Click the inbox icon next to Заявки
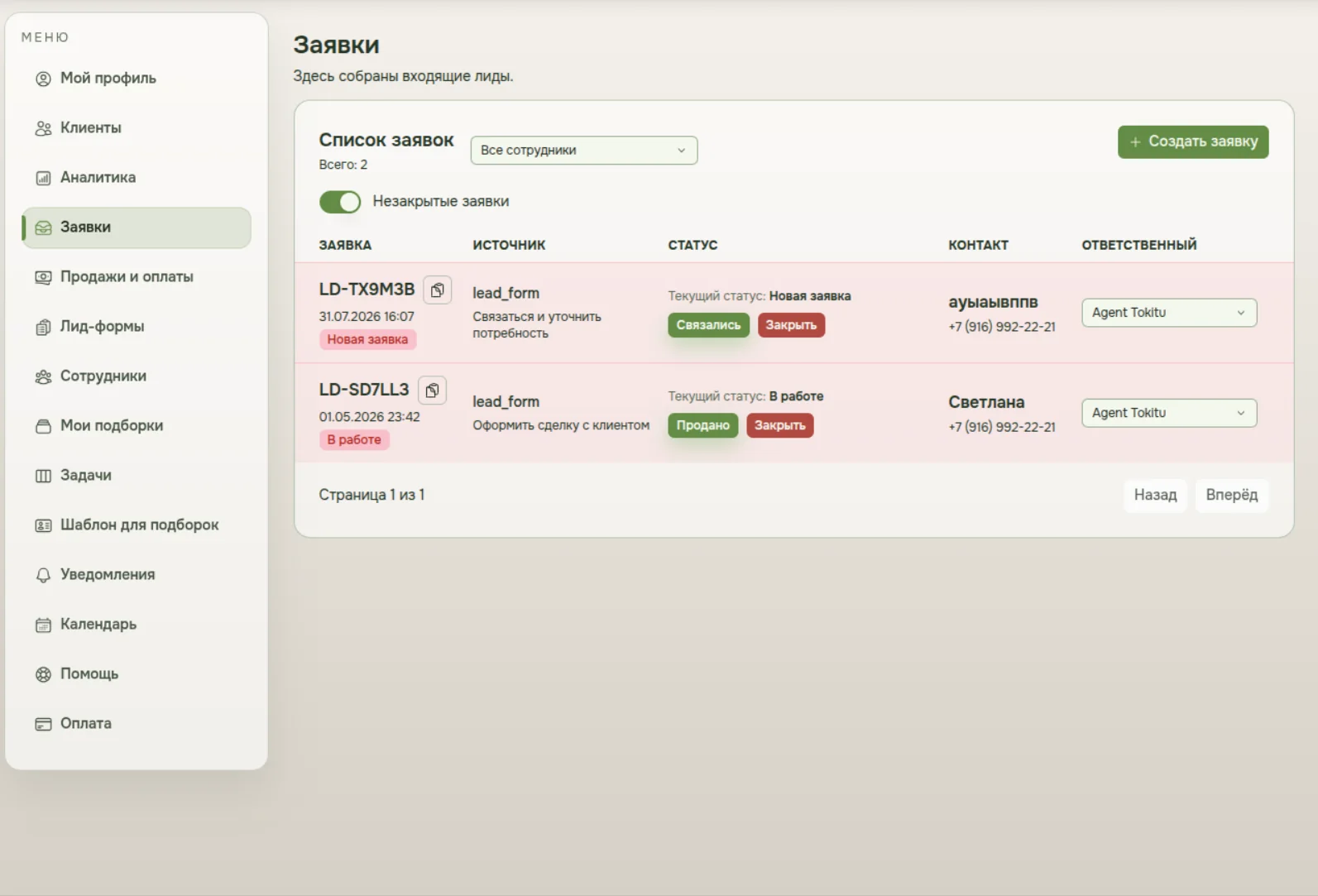The image size is (1318, 896). point(43,228)
